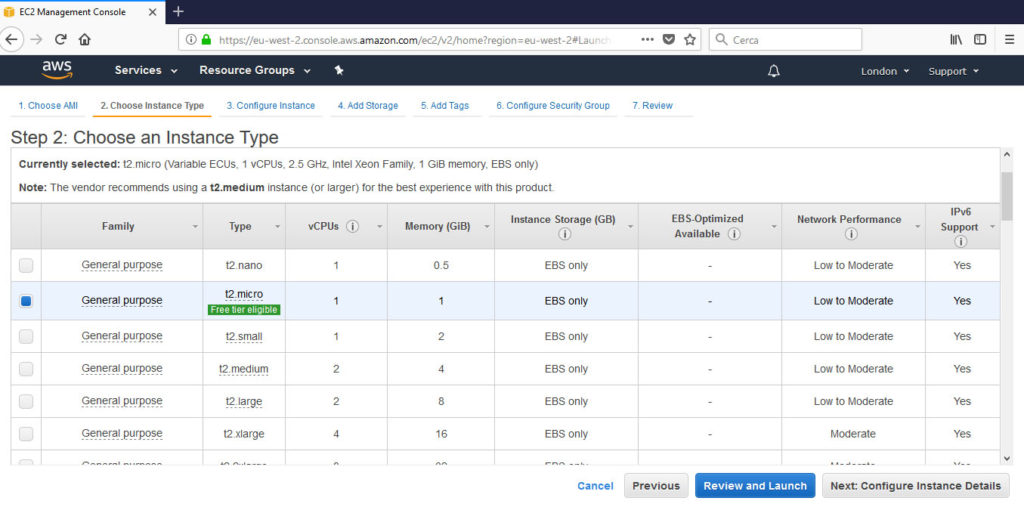This screenshot has height=507, width=1024.
Task: Open the London region dropdown
Action: [885, 71]
